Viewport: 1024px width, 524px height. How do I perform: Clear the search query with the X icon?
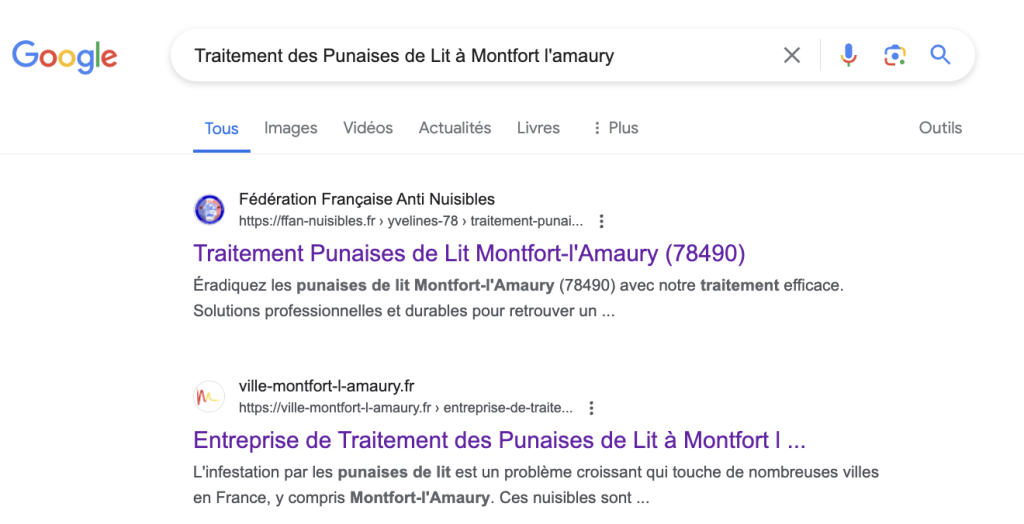792,56
